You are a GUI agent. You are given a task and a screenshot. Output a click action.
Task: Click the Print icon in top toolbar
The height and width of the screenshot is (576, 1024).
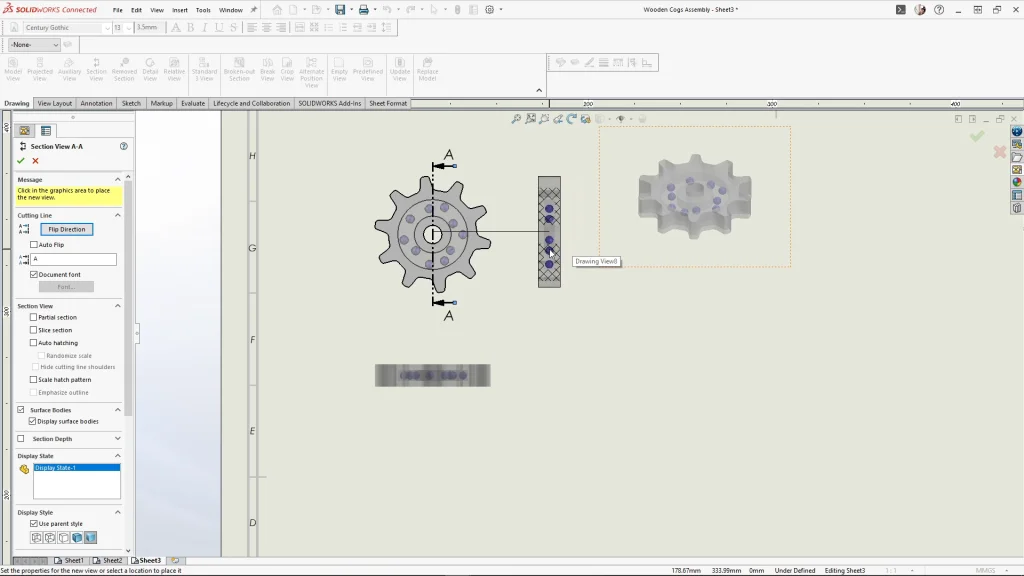[x=363, y=10]
